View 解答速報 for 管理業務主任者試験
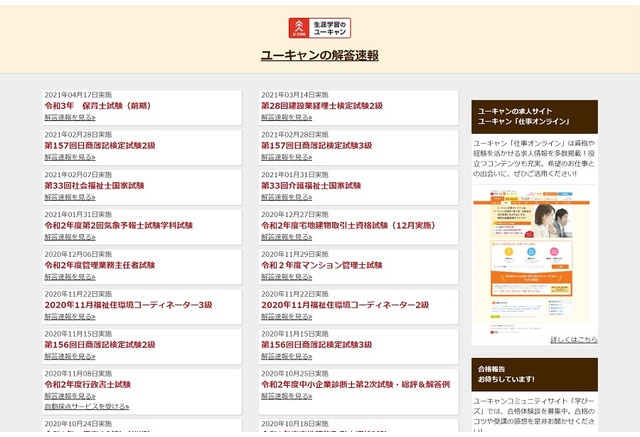The width and height of the screenshot is (640, 437). (x=70, y=277)
